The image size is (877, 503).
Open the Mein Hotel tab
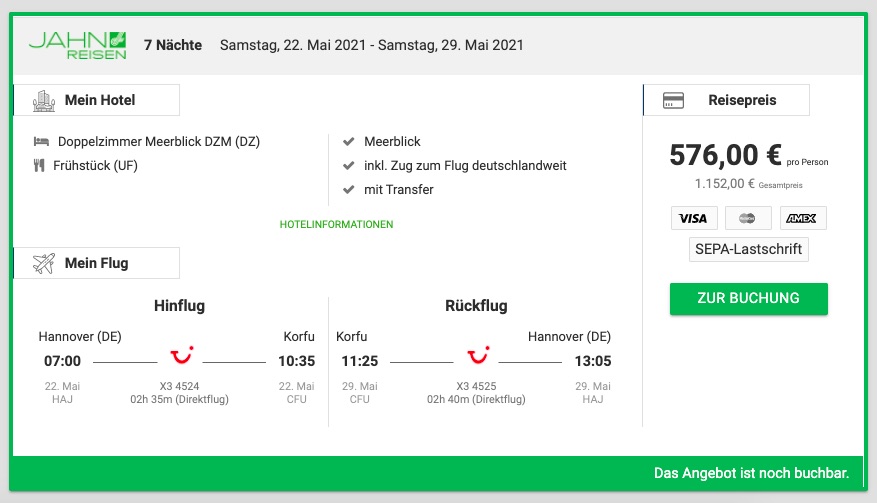pyautogui.click(x=96, y=100)
